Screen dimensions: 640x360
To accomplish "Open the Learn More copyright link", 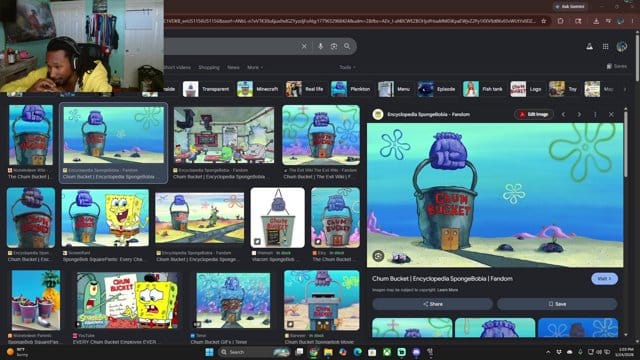I will 448,290.
